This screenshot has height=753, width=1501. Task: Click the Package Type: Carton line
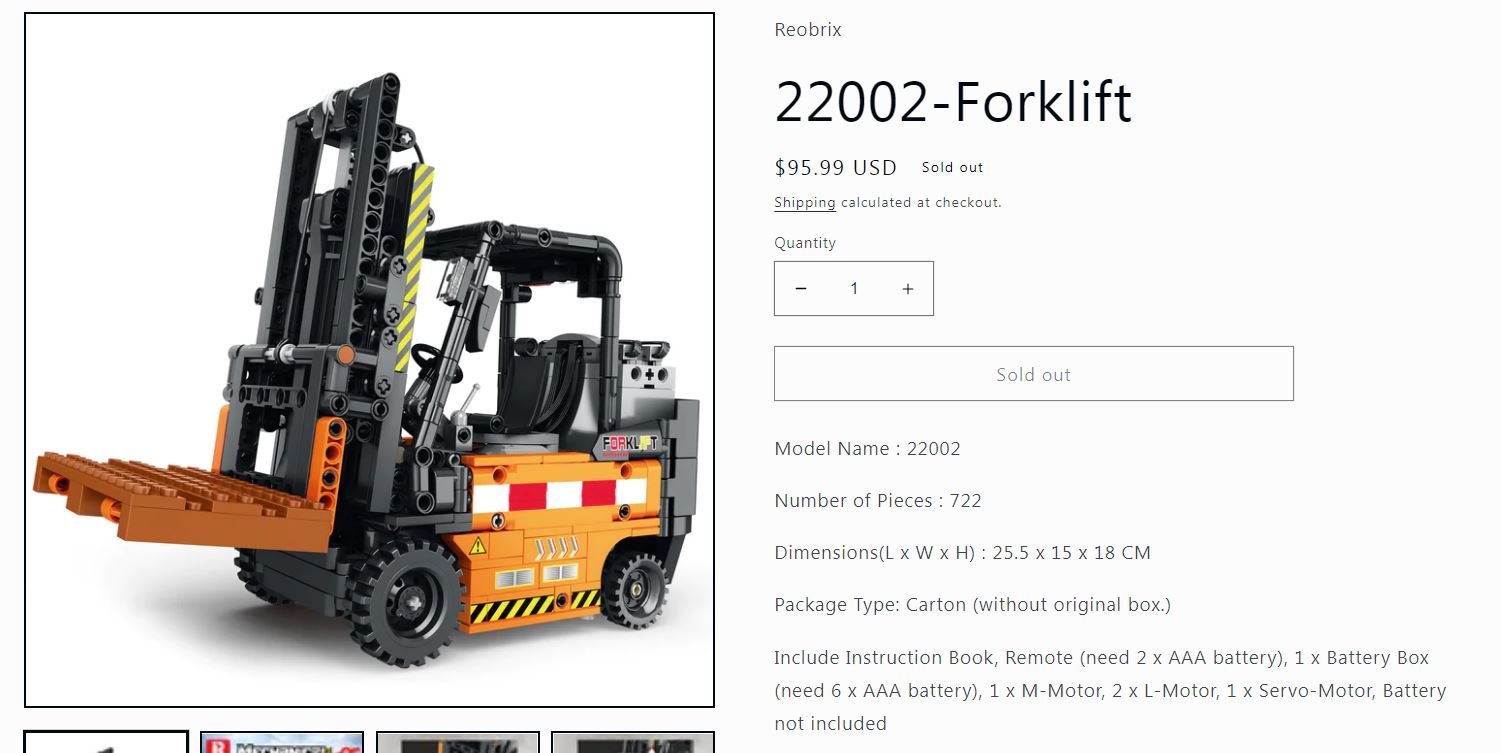[972, 604]
